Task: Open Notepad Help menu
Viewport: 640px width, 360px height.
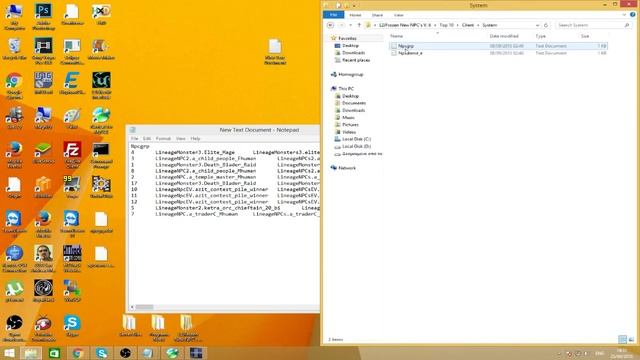Action: pyautogui.click(x=195, y=138)
